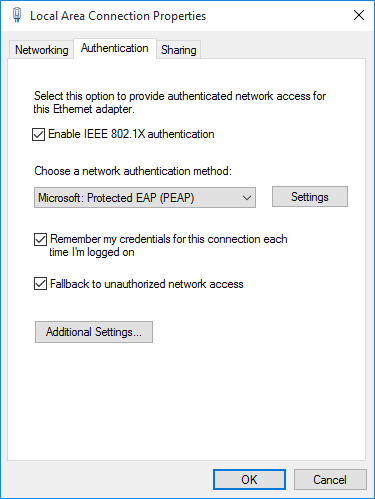Click the Choose a network authentication method label

(x=133, y=171)
